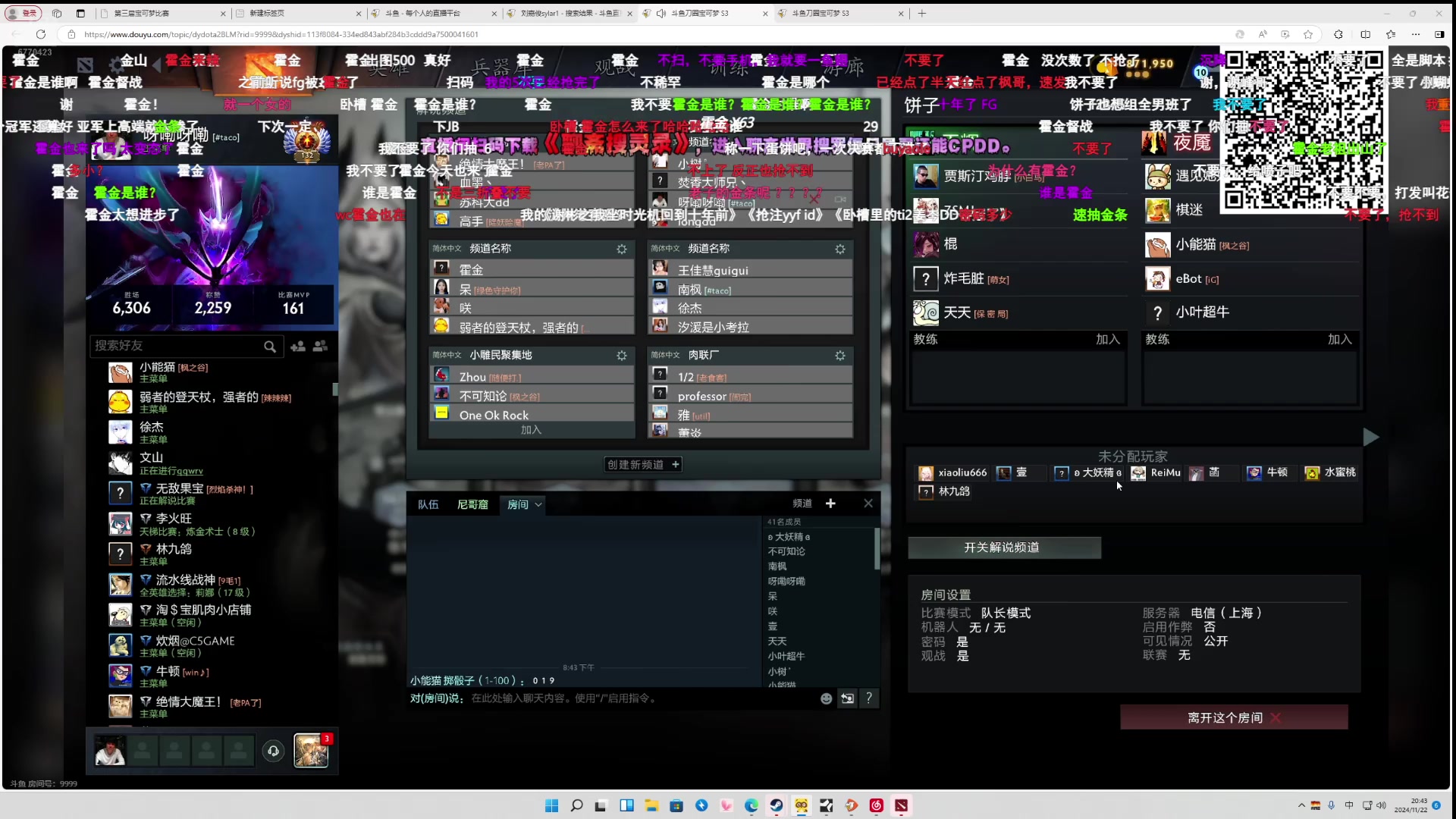Click the chat pop-out icon beside emoji
This screenshot has width=1456, height=819.
click(x=848, y=698)
